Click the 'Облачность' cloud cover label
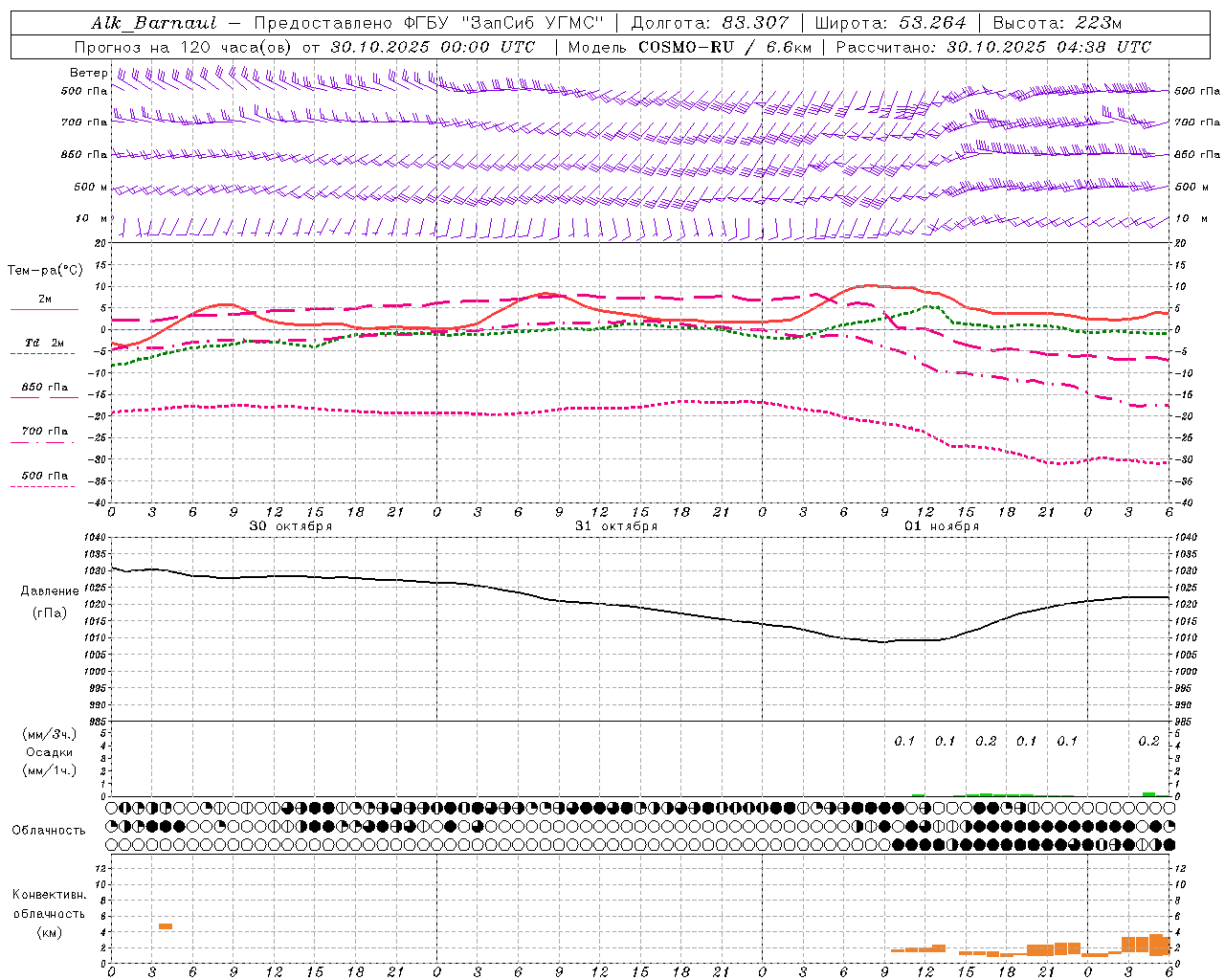 tap(49, 831)
